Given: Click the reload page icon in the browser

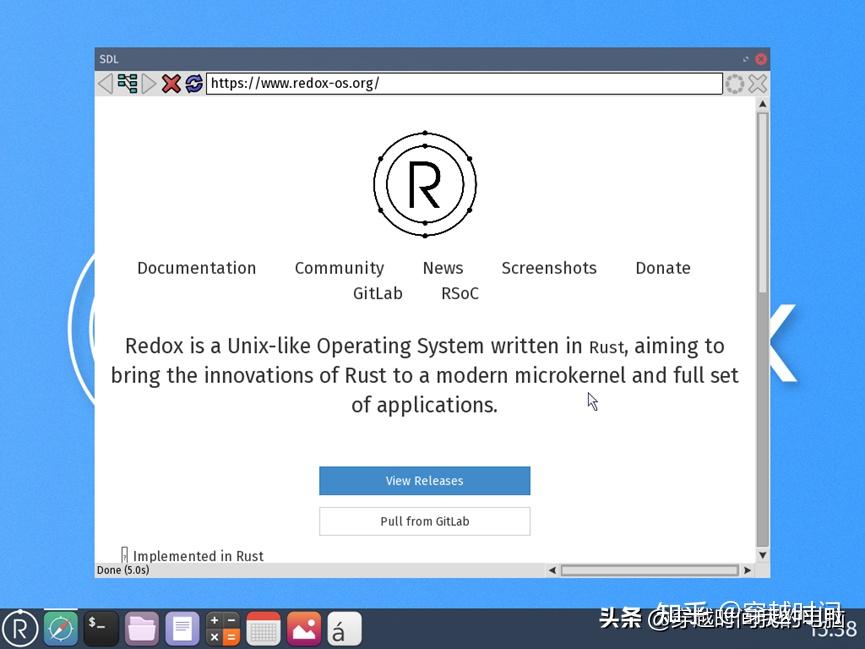Looking at the screenshot, I should click(193, 83).
